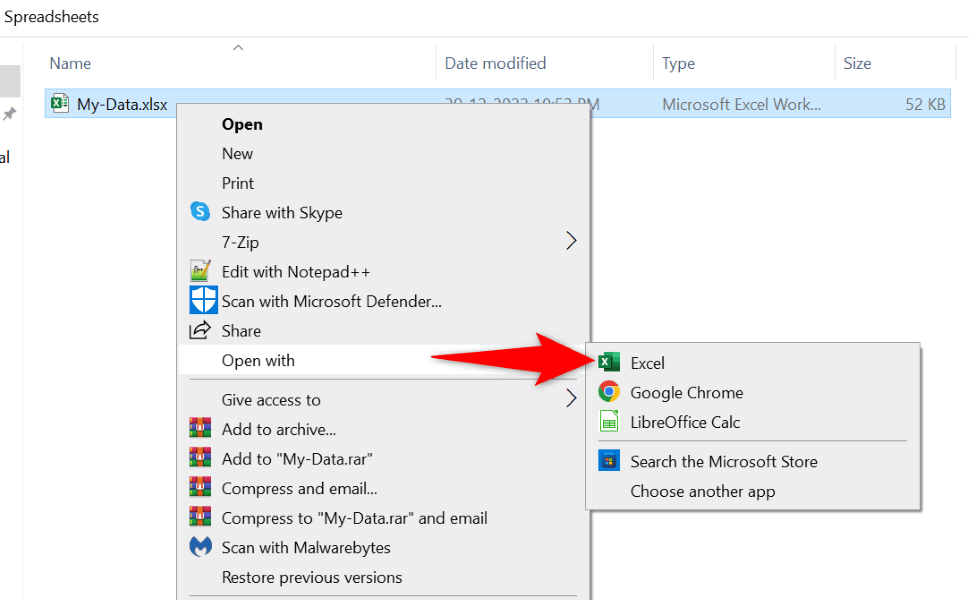Viewport: 969px width, 600px height.
Task: Select Open from the context menu
Action: (242, 124)
